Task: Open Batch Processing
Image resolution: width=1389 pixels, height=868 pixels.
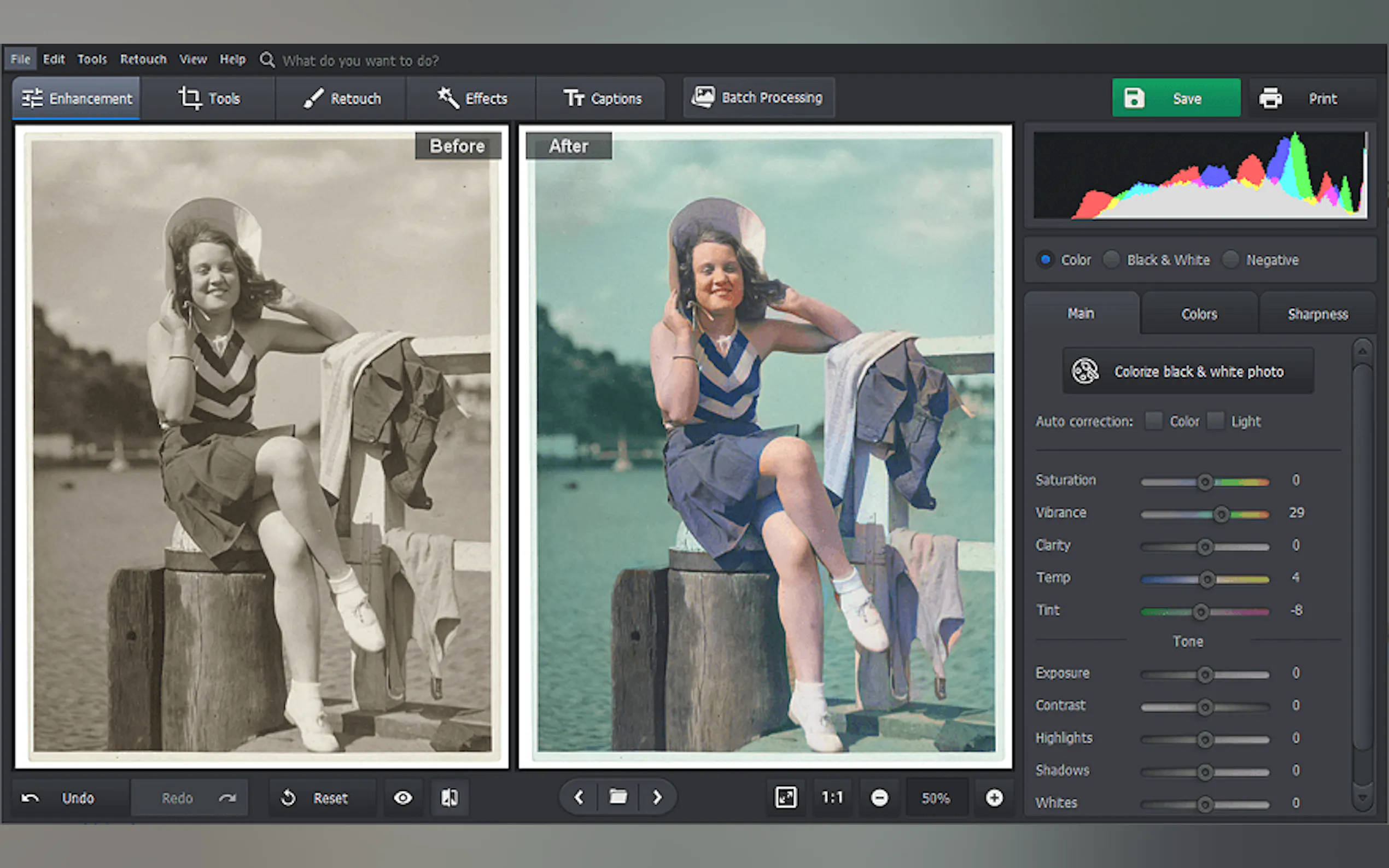Action: pyautogui.click(x=758, y=98)
